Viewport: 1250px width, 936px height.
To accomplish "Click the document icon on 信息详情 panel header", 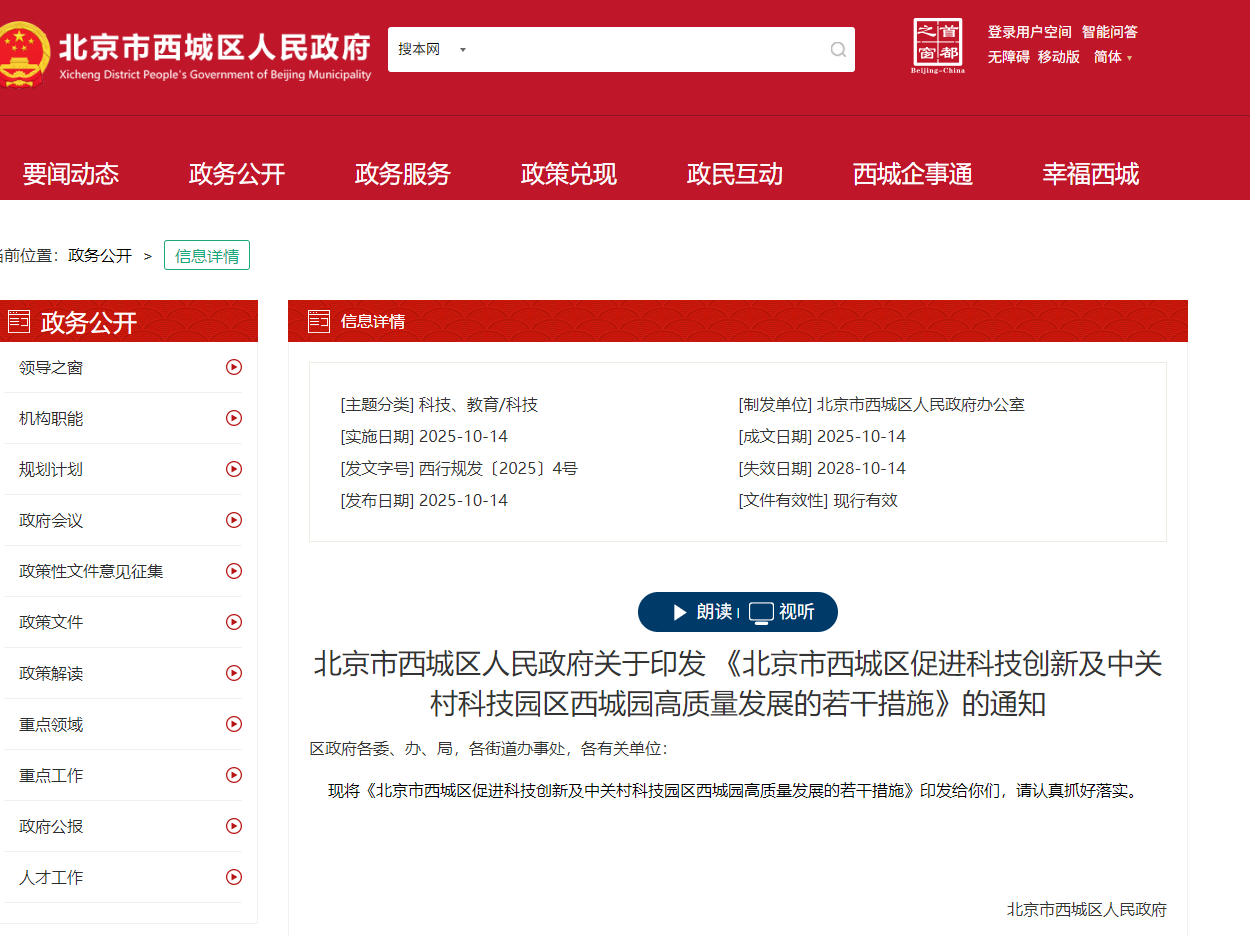I will 319,320.
